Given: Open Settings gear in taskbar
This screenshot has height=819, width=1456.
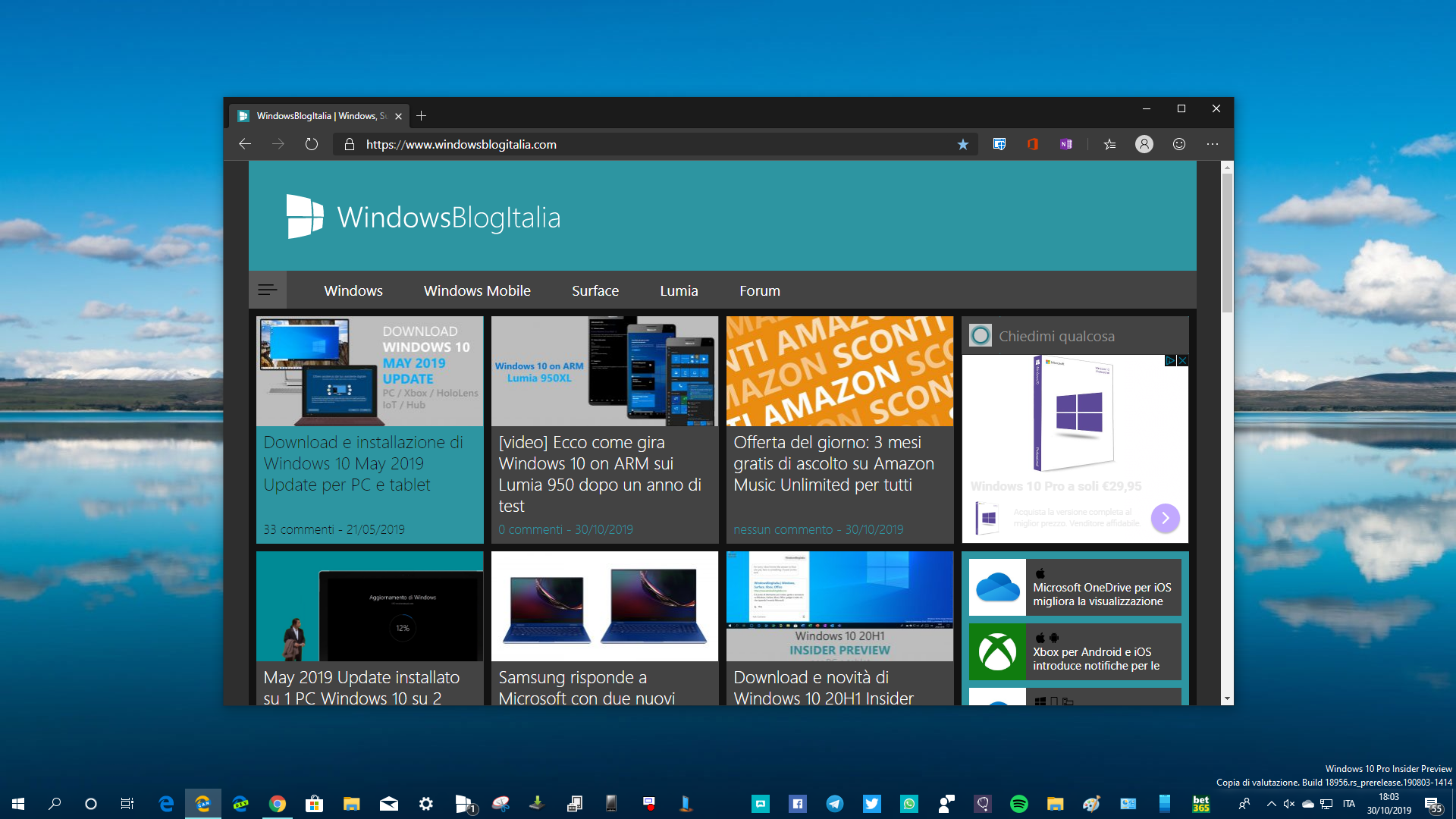Looking at the screenshot, I should 426,804.
